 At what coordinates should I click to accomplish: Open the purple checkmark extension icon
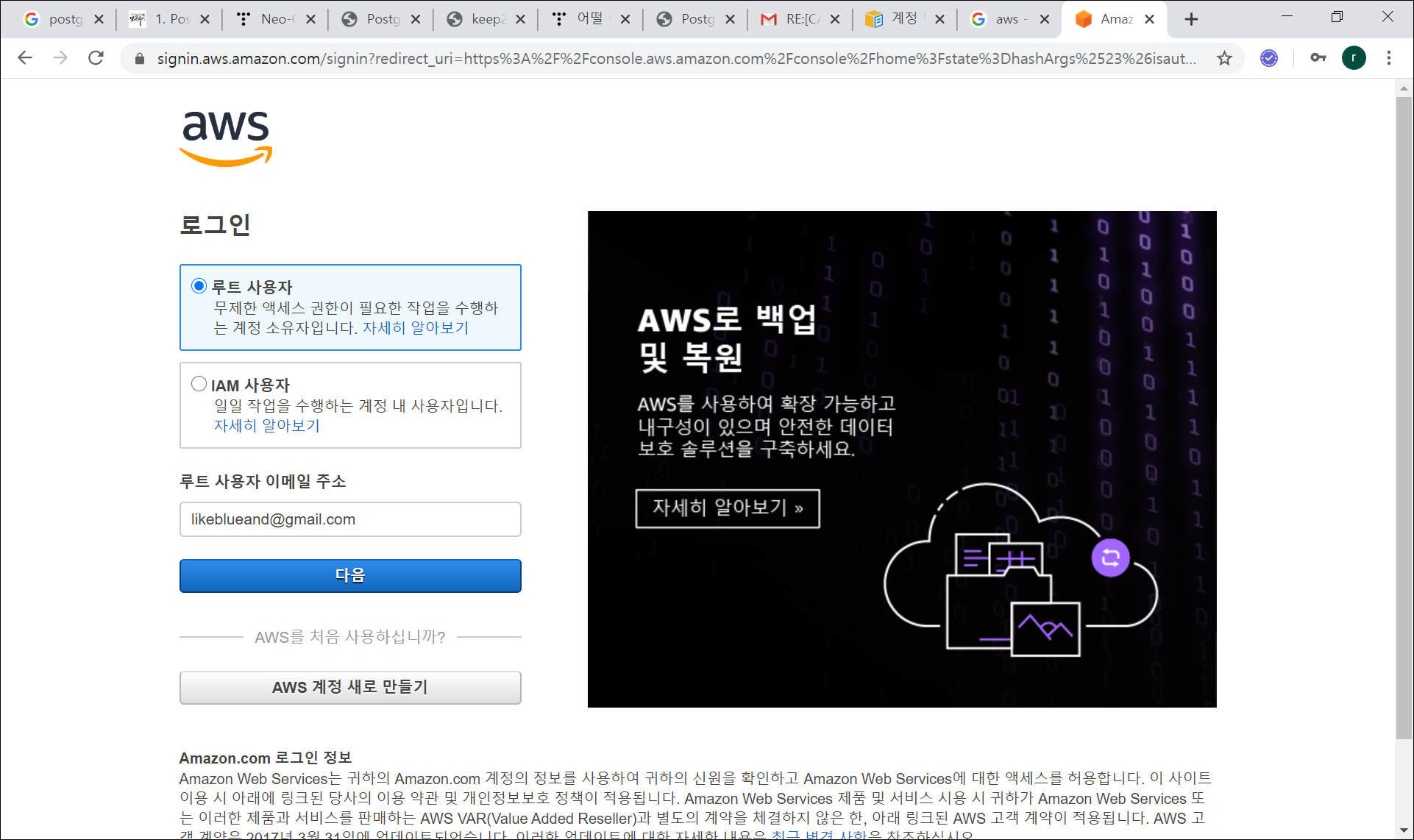[1269, 58]
